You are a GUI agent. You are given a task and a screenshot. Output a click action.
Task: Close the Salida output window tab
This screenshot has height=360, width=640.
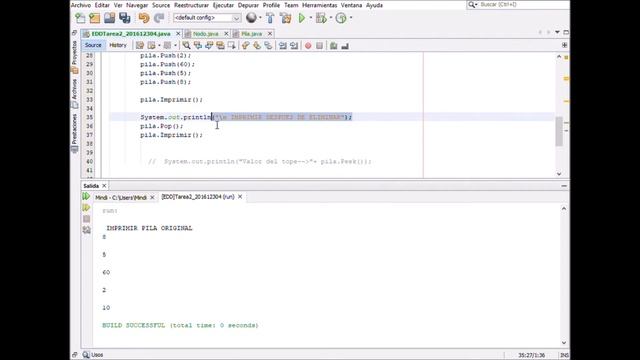(x=104, y=186)
